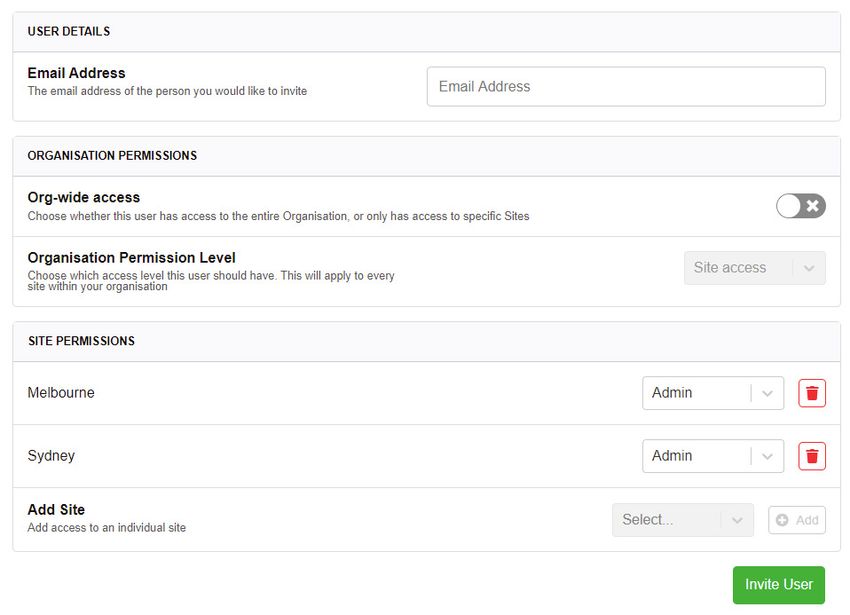Click the X icon on Org-wide toggle
Viewport: 850px width, 615px height.
tap(812, 206)
